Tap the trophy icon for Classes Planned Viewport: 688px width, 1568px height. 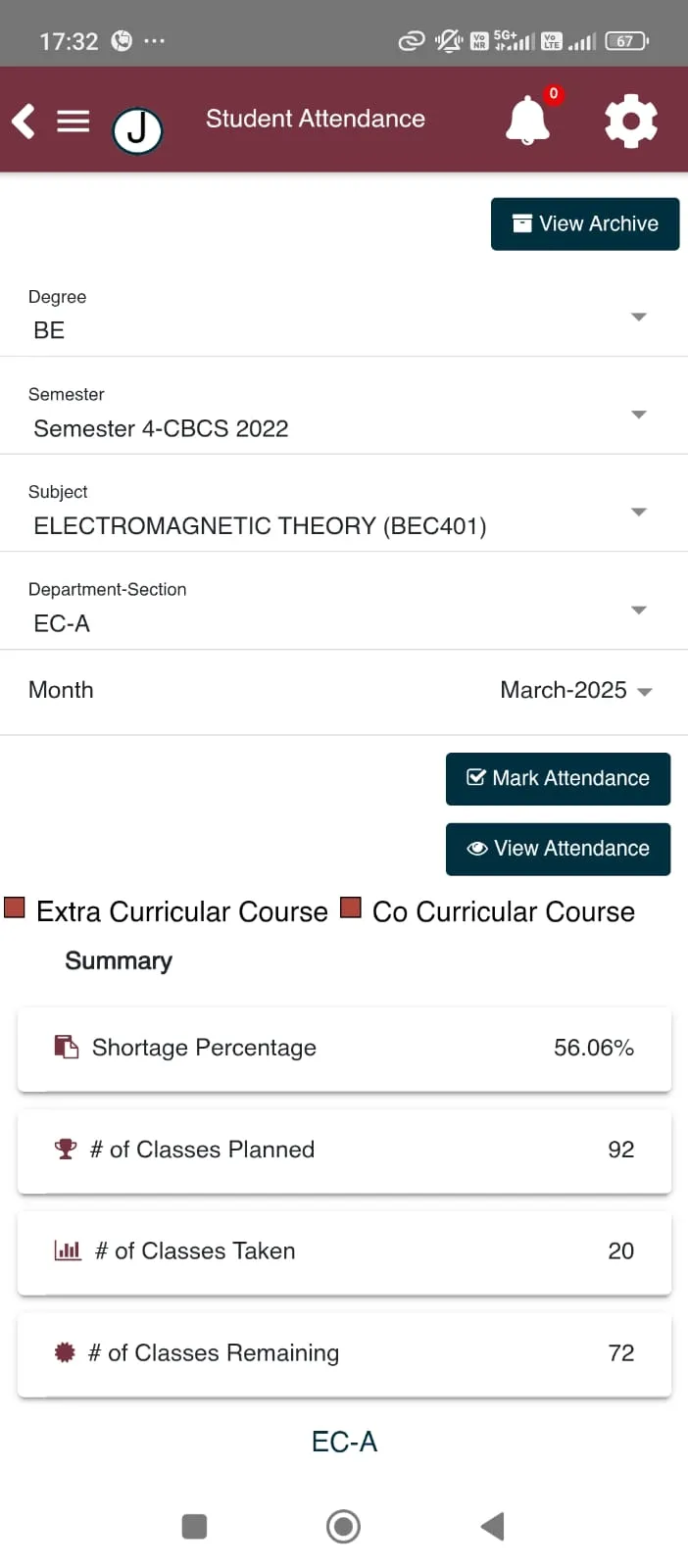click(x=66, y=1149)
